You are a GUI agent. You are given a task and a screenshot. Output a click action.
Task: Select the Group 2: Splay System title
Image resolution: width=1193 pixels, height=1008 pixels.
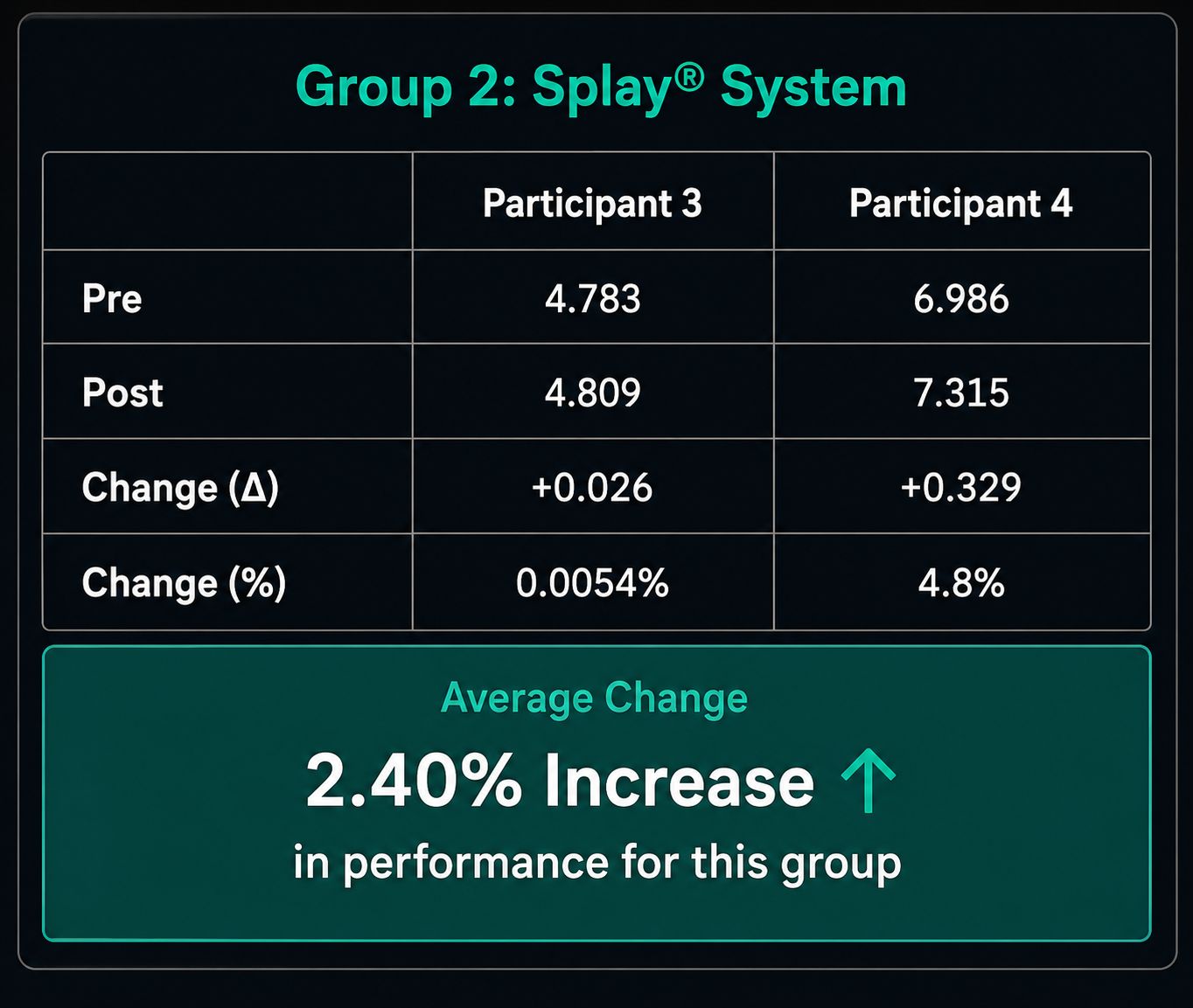(601, 88)
